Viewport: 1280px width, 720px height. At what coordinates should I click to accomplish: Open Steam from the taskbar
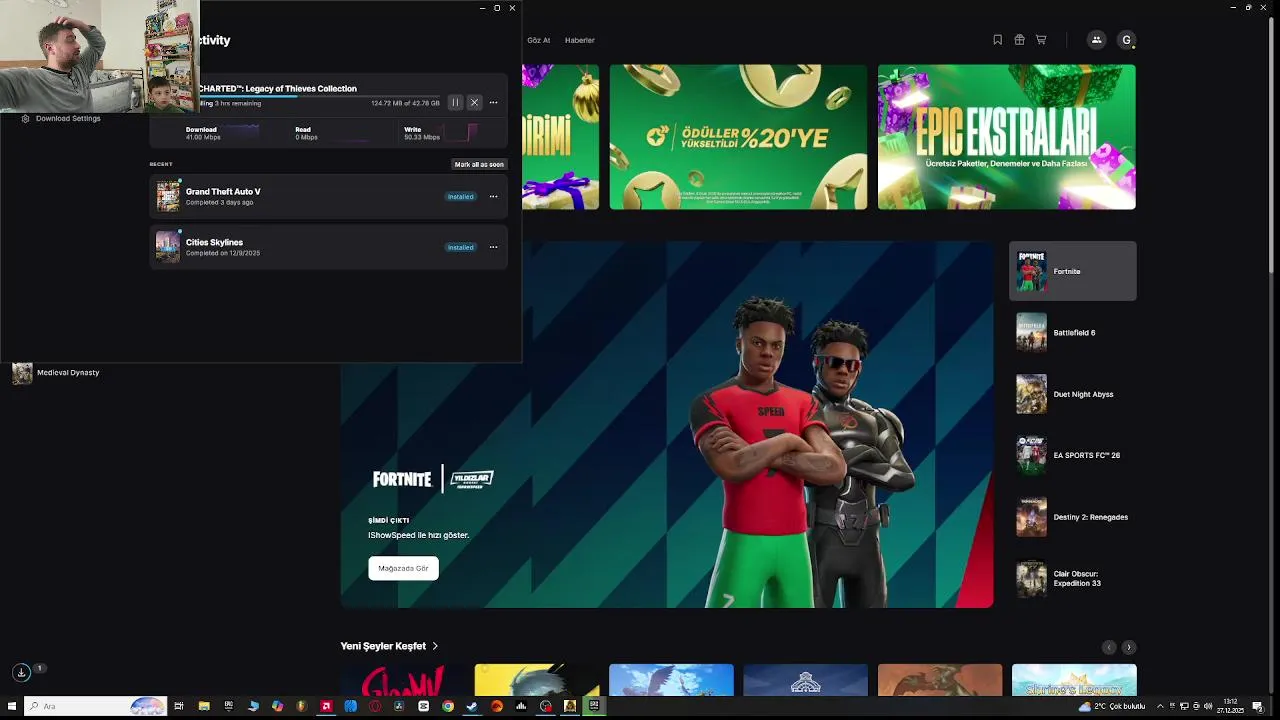point(472,706)
